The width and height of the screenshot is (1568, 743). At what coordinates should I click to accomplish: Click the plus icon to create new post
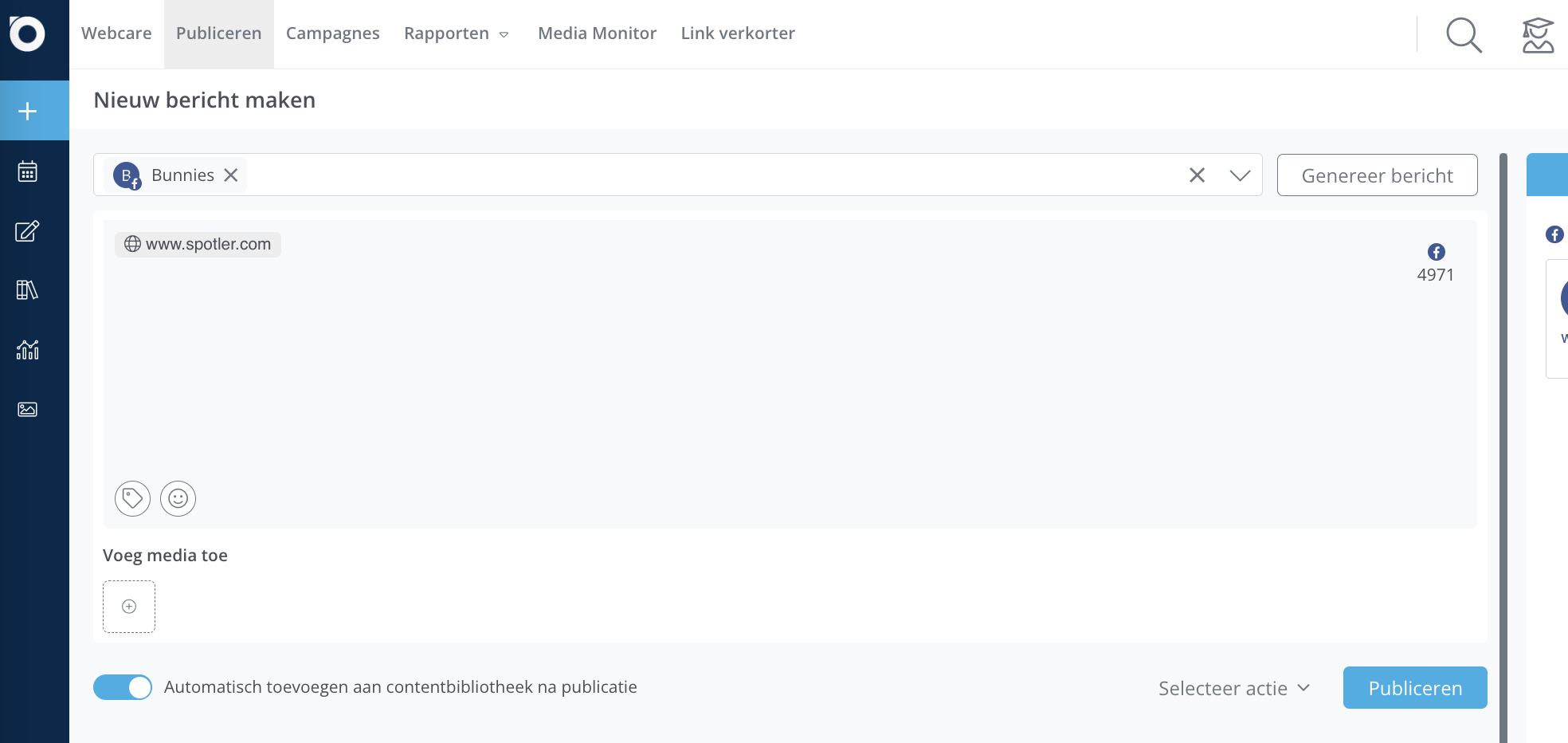pos(28,111)
